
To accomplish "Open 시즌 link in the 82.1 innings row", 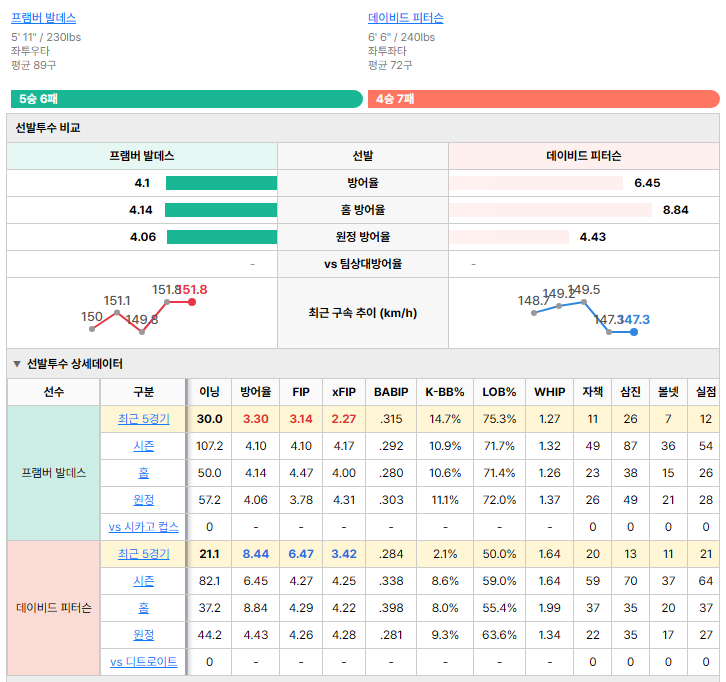I will 144,581.
